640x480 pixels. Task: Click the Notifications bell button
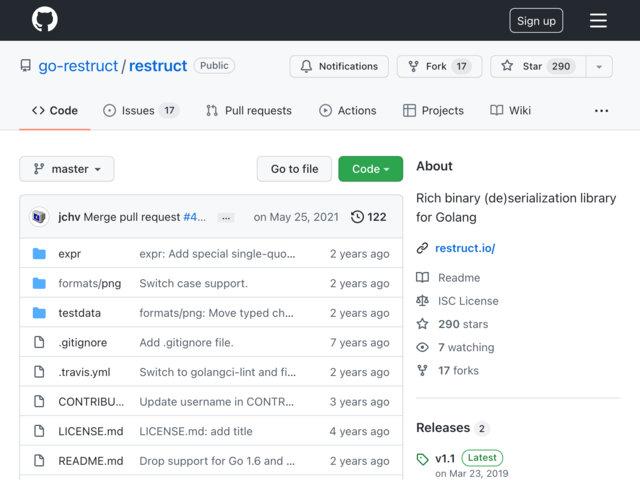click(x=339, y=66)
